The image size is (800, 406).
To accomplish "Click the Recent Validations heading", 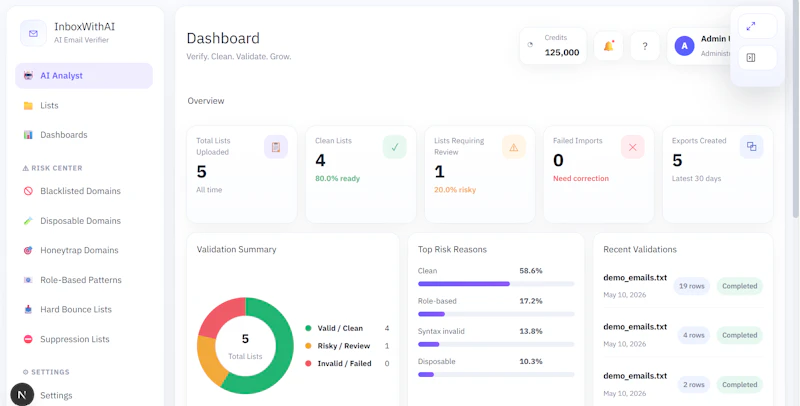I will click(x=640, y=249).
